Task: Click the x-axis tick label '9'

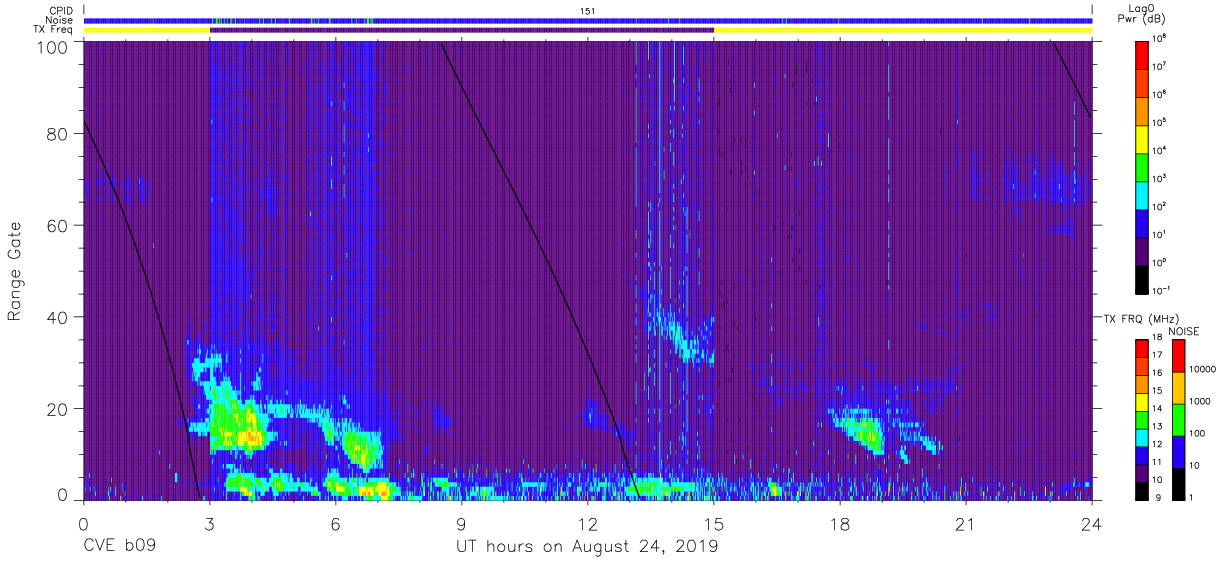Action: click(461, 523)
